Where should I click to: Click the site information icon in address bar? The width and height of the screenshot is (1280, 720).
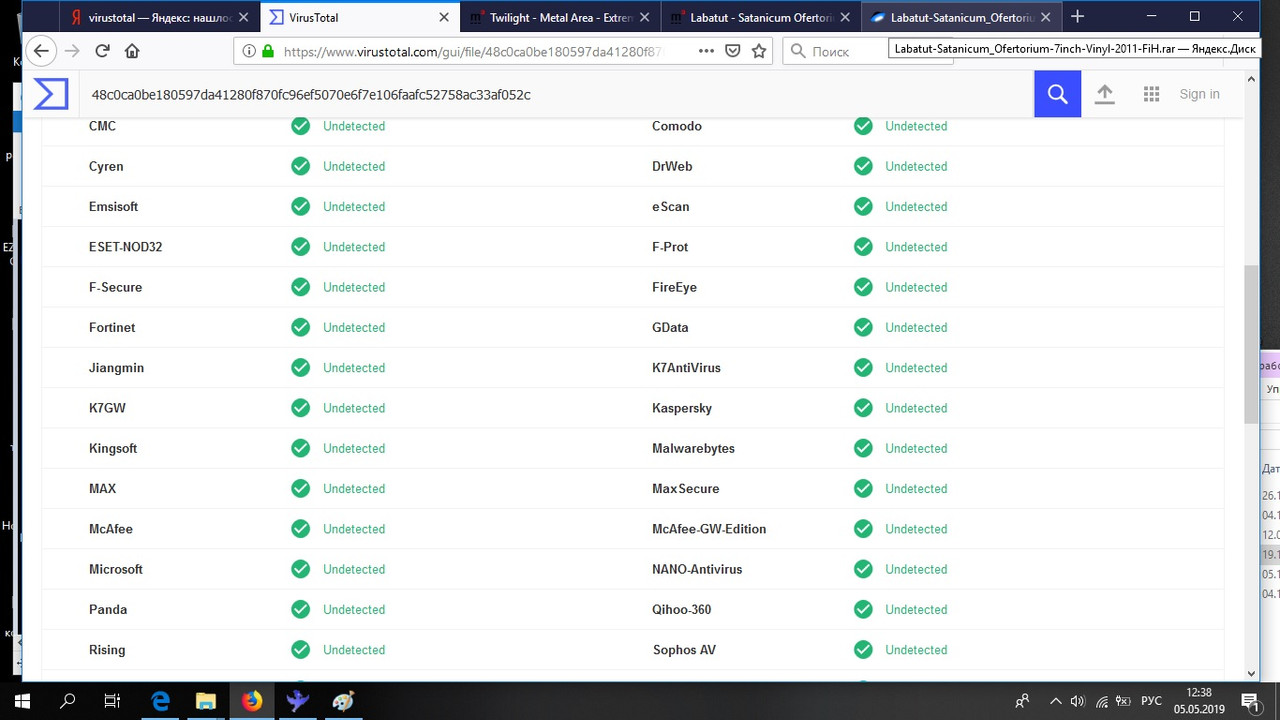tap(247, 51)
